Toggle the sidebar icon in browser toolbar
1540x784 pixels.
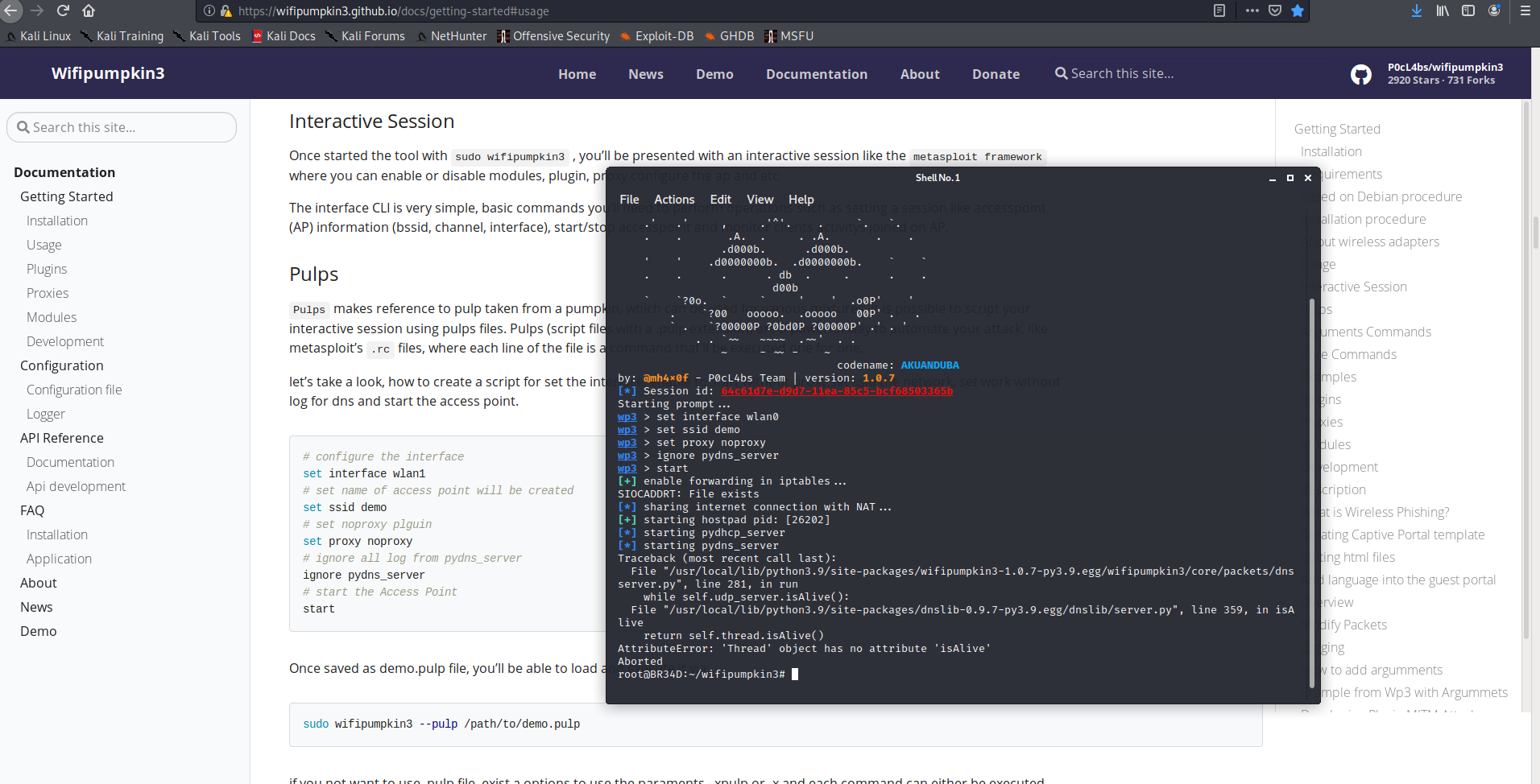tap(1468, 10)
